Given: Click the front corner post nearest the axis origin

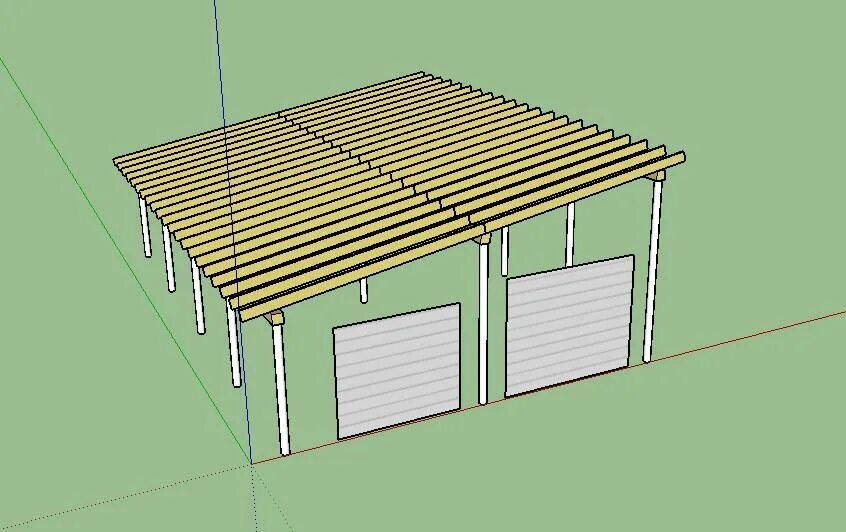Looking at the screenshot, I should click(281, 389).
